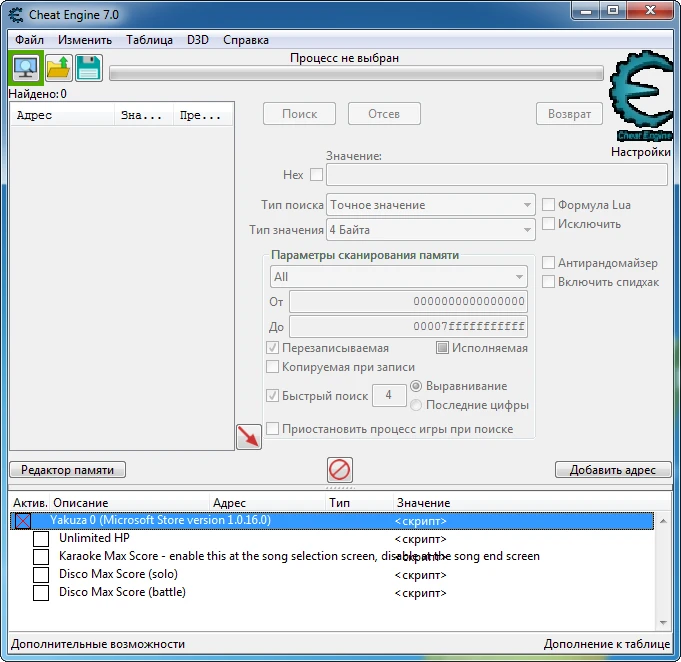This screenshot has height=662, width=681.
Task: Enable the Формула Lua checkbox
Action: [548, 205]
